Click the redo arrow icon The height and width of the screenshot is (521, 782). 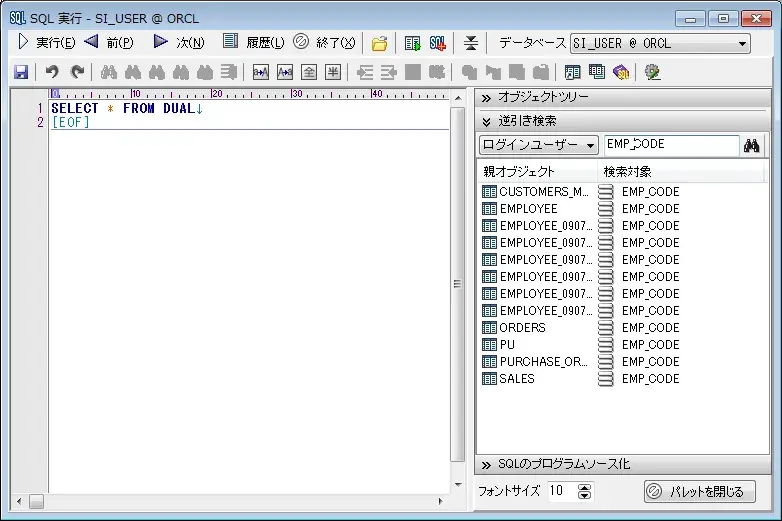point(77,72)
